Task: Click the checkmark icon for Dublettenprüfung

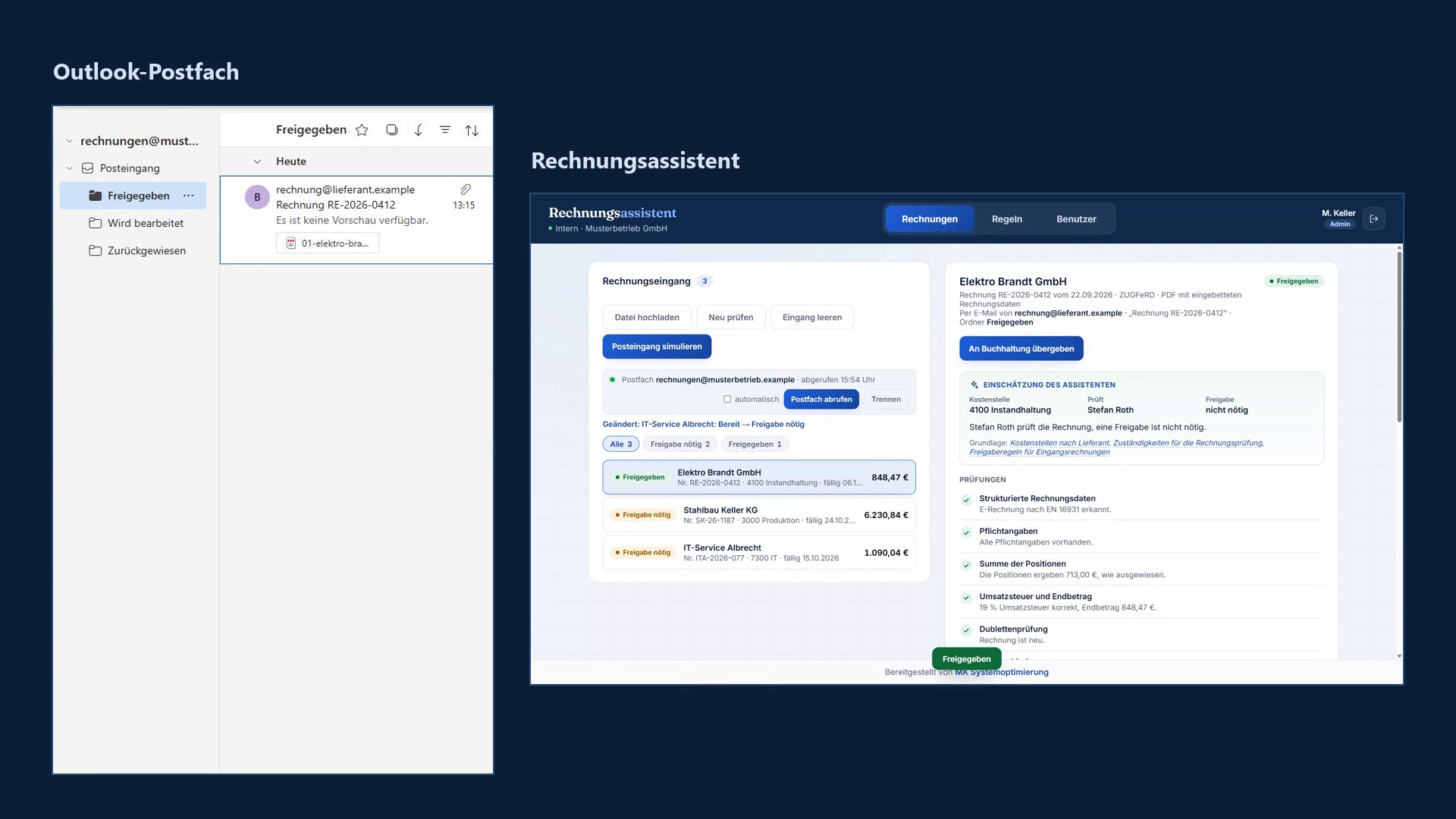Action: click(x=966, y=630)
